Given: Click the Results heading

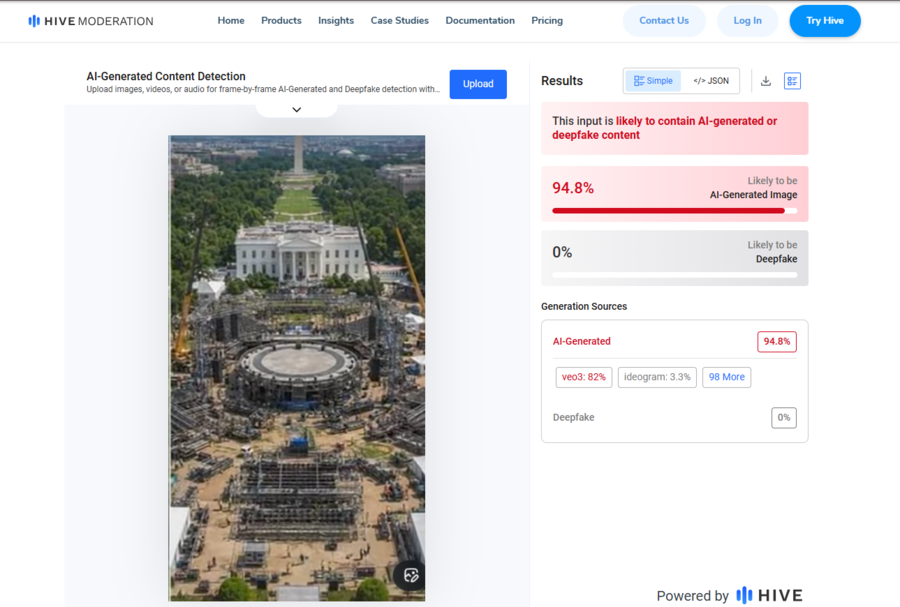Looking at the screenshot, I should click(x=562, y=81).
